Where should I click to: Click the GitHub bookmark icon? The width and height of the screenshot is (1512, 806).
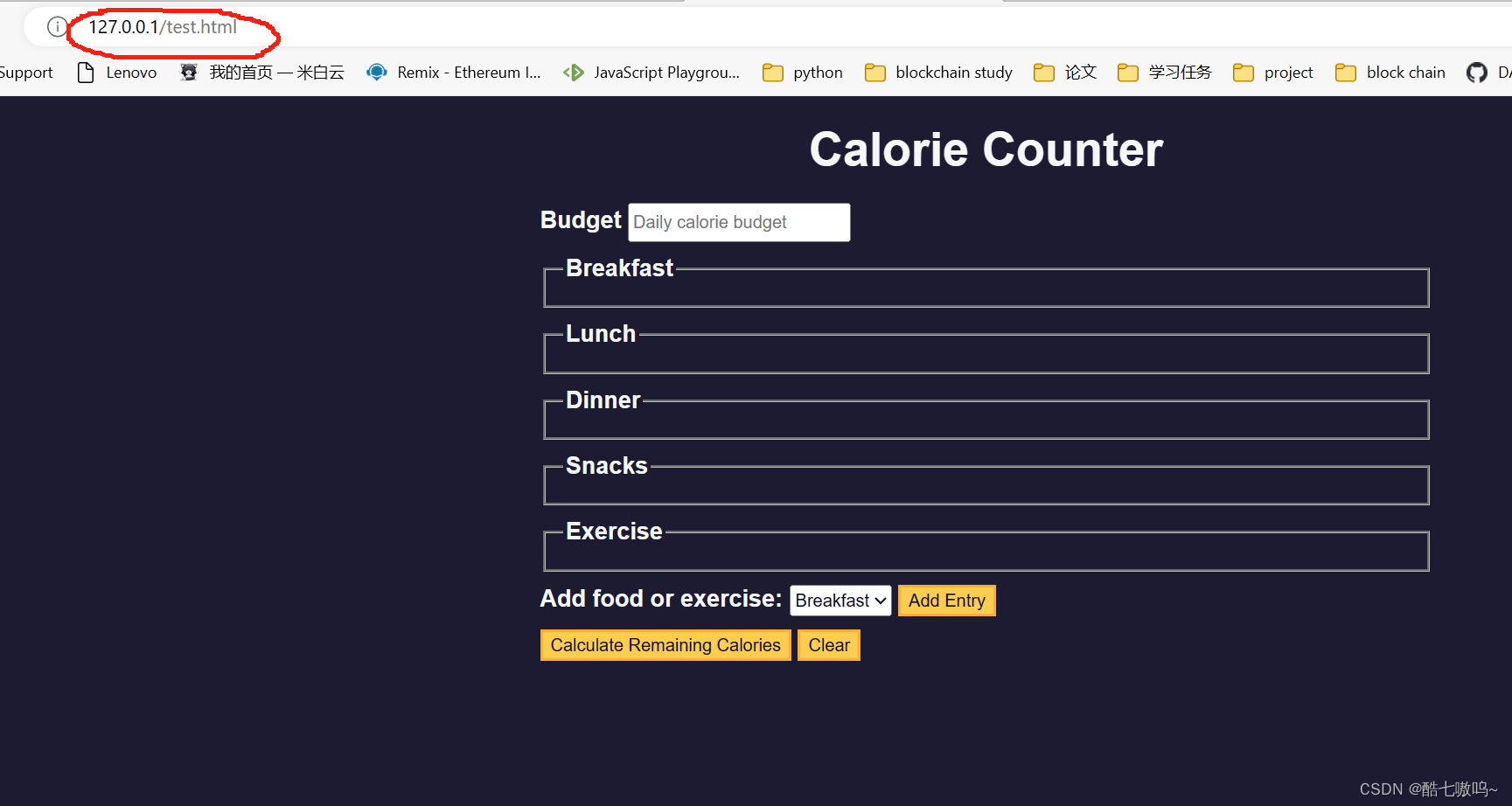(x=1477, y=73)
